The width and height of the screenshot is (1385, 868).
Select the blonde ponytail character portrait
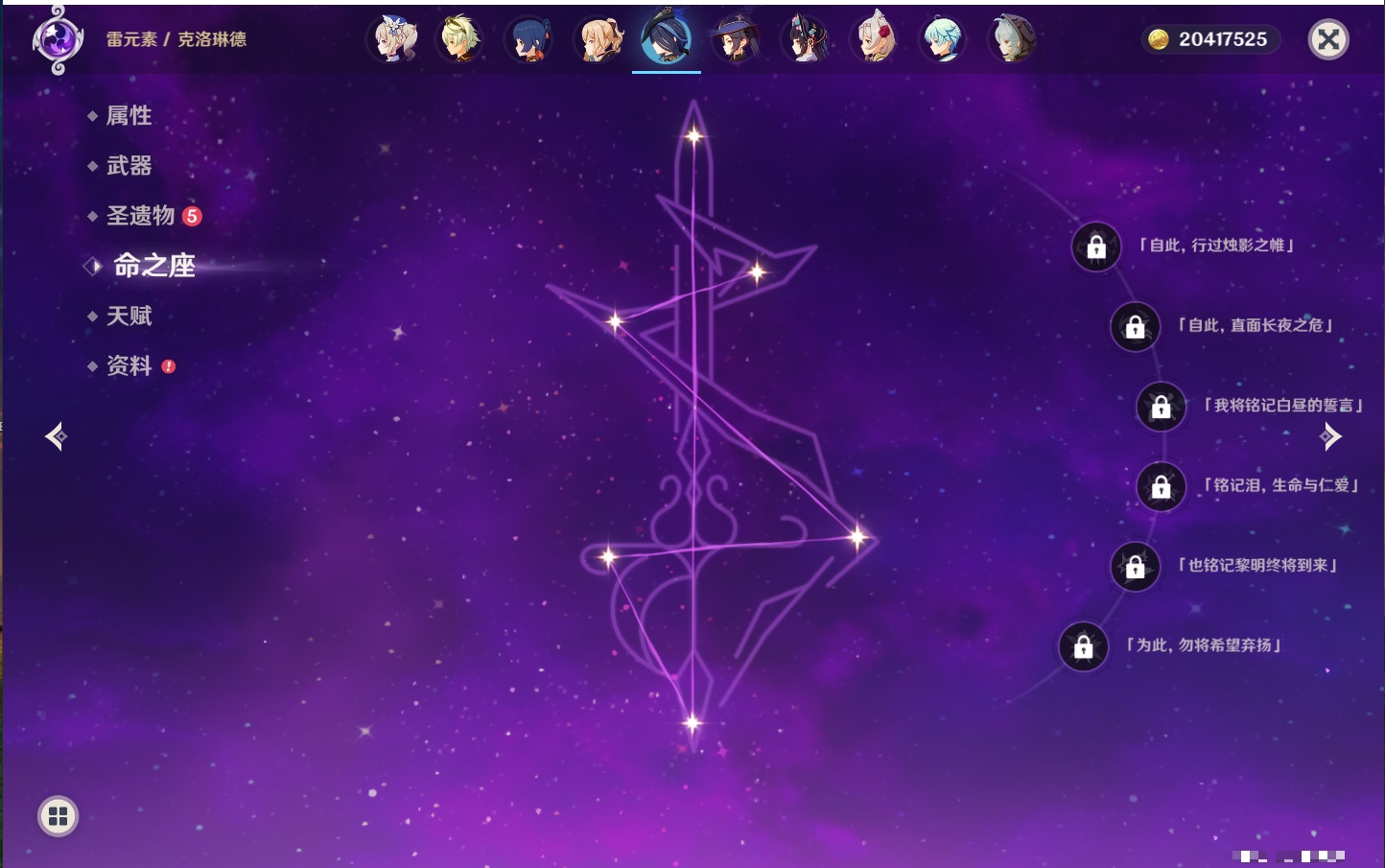599,39
